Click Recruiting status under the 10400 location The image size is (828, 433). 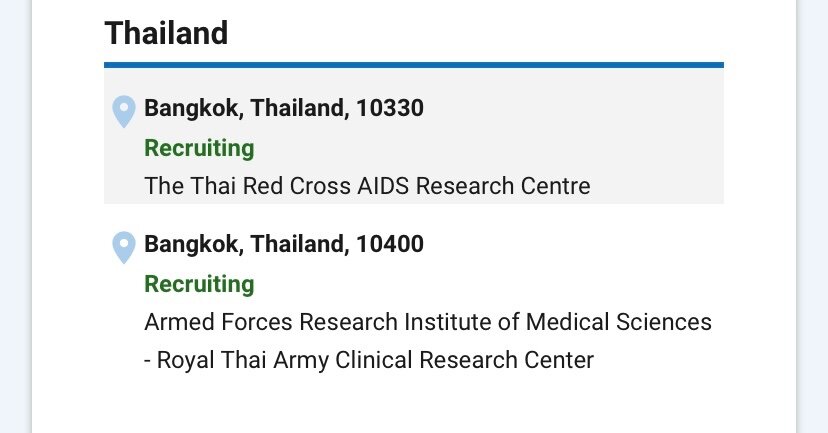[200, 284]
